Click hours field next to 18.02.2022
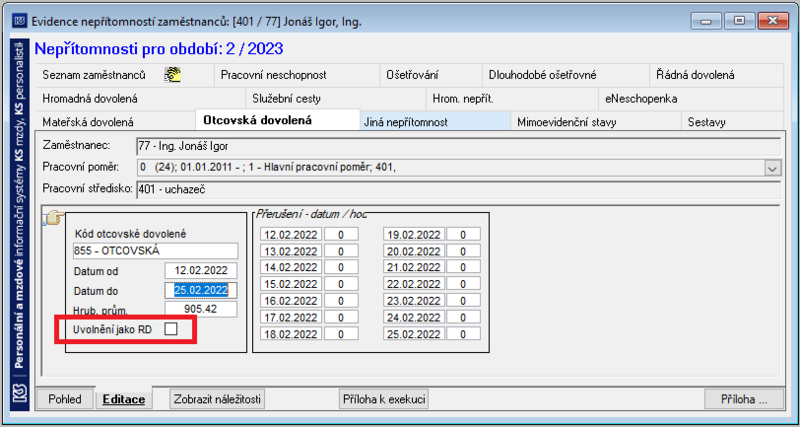The height and width of the screenshot is (427, 800). coord(341,334)
